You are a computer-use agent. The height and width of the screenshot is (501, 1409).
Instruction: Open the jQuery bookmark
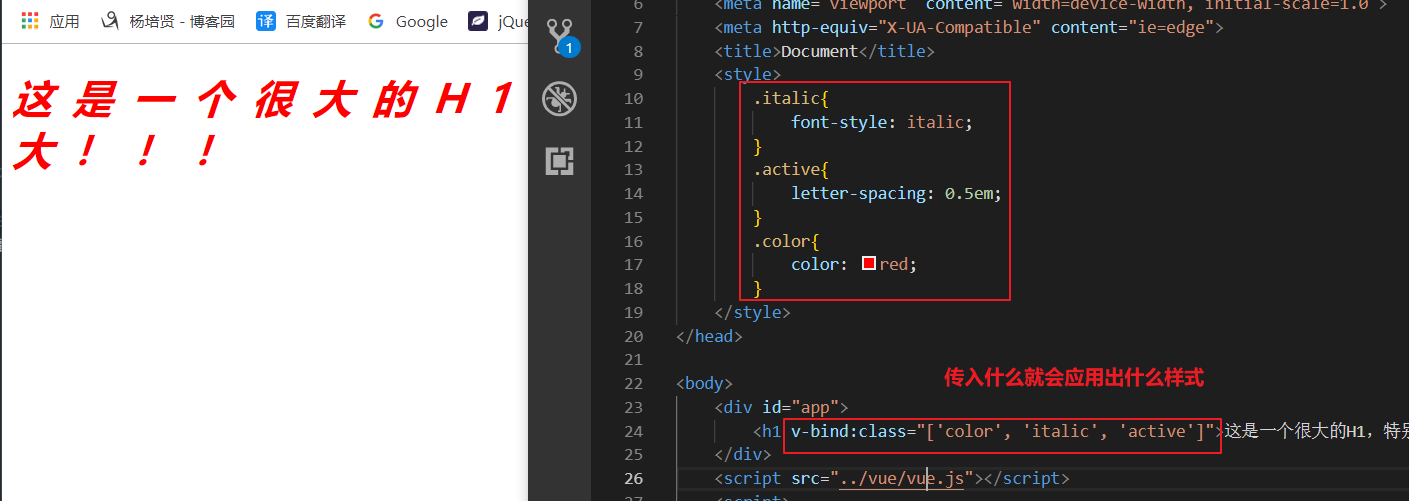coord(498,21)
